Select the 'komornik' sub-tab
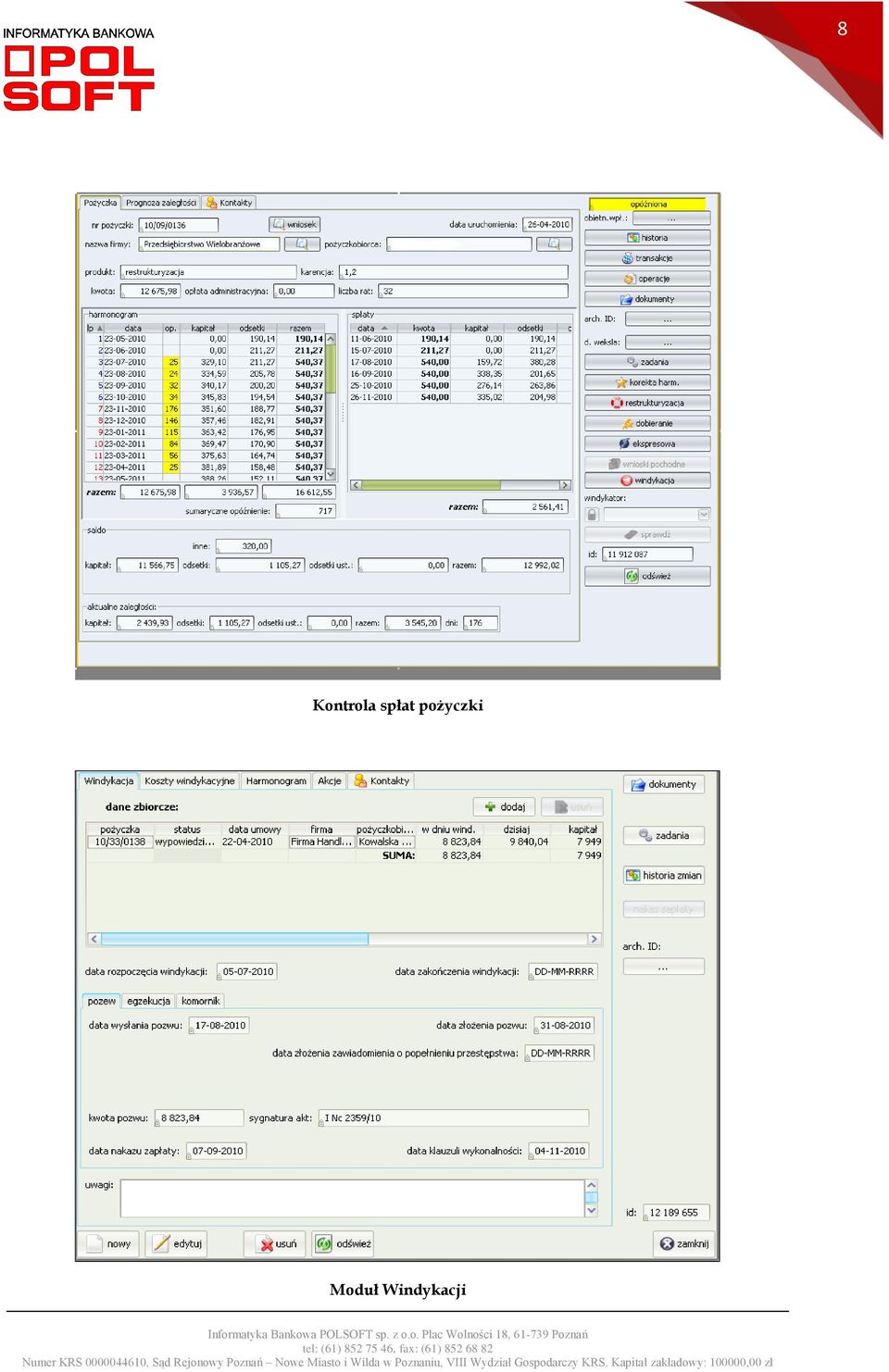 (x=201, y=1001)
